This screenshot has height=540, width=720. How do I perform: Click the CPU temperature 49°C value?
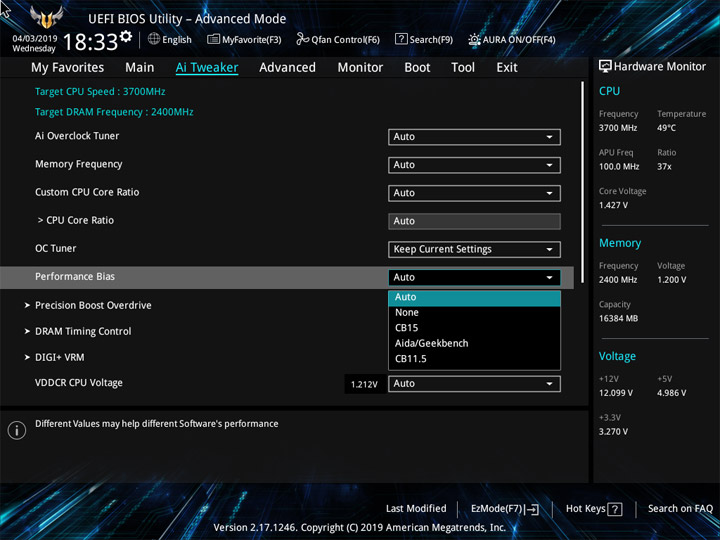point(666,128)
